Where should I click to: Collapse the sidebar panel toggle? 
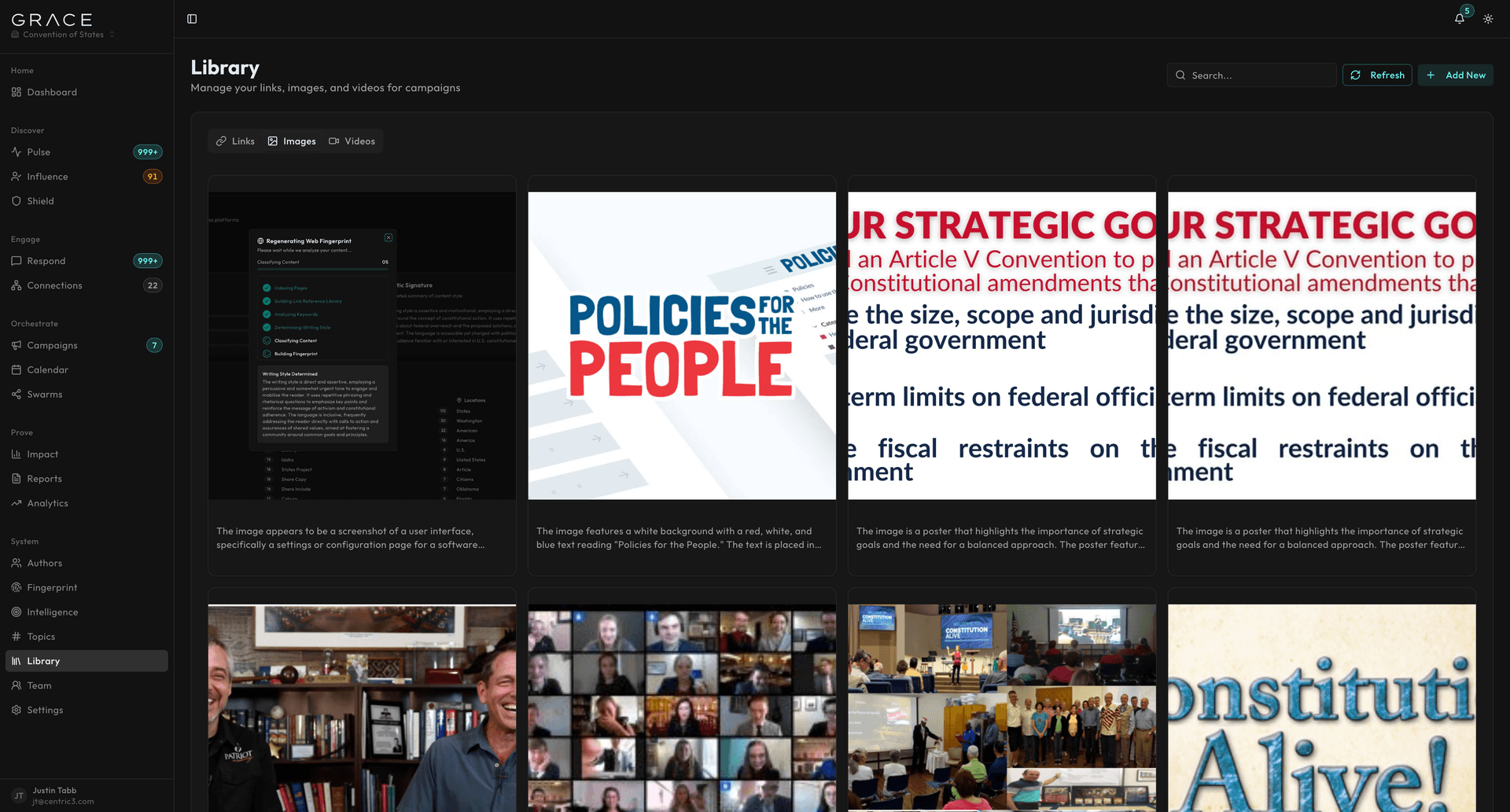coord(192,19)
